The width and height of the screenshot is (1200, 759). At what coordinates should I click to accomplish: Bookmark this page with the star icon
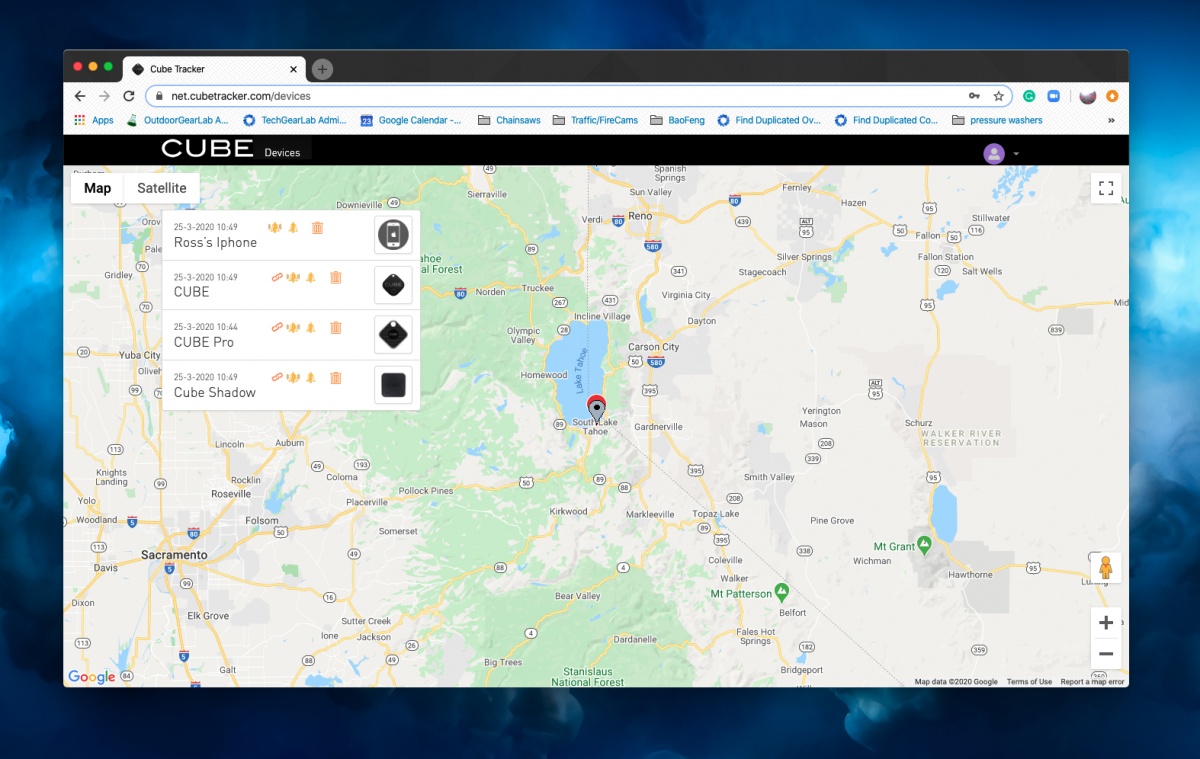point(998,96)
